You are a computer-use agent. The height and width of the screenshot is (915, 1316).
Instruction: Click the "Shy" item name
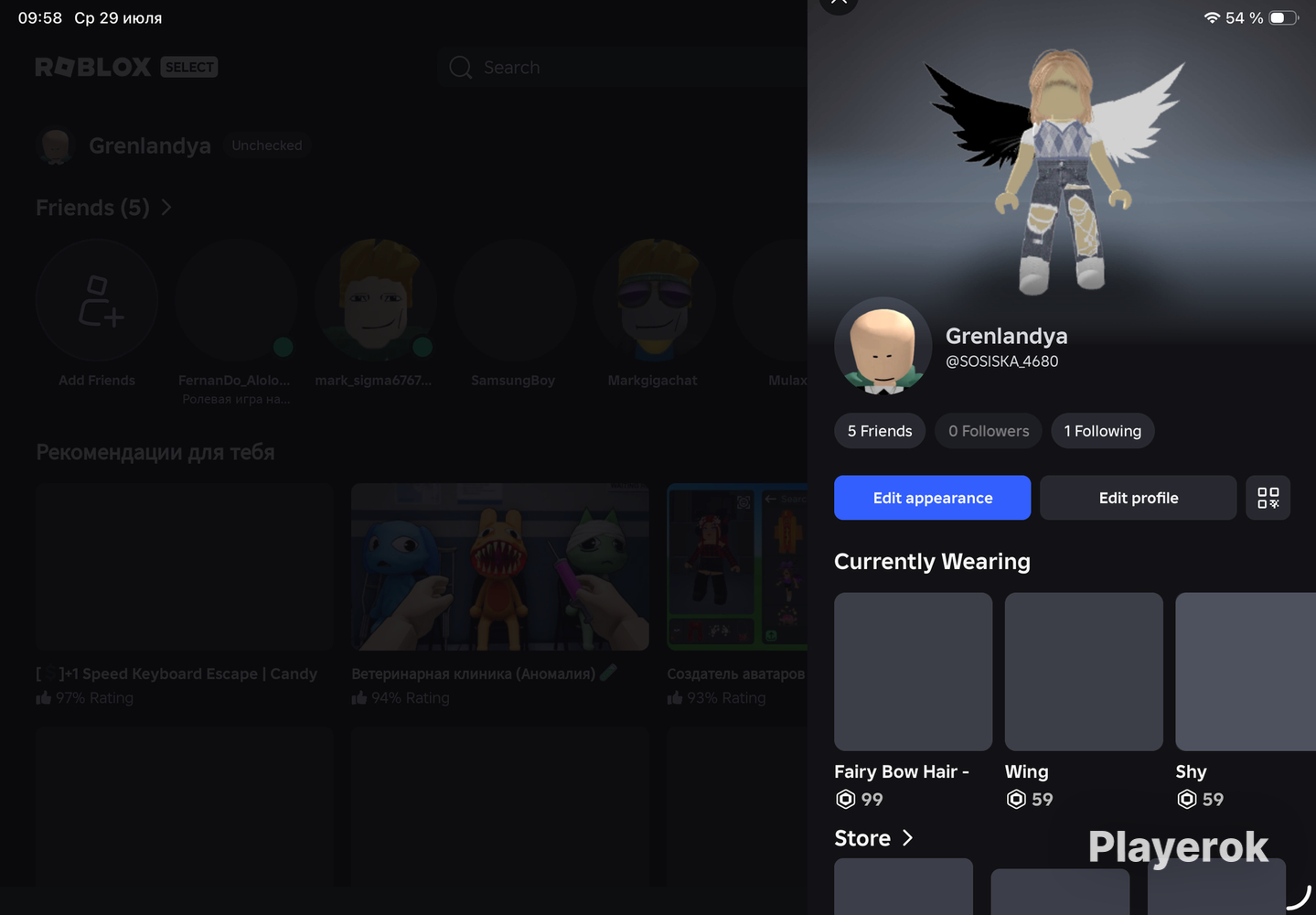pyautogui.click(x=1192, y=772)
